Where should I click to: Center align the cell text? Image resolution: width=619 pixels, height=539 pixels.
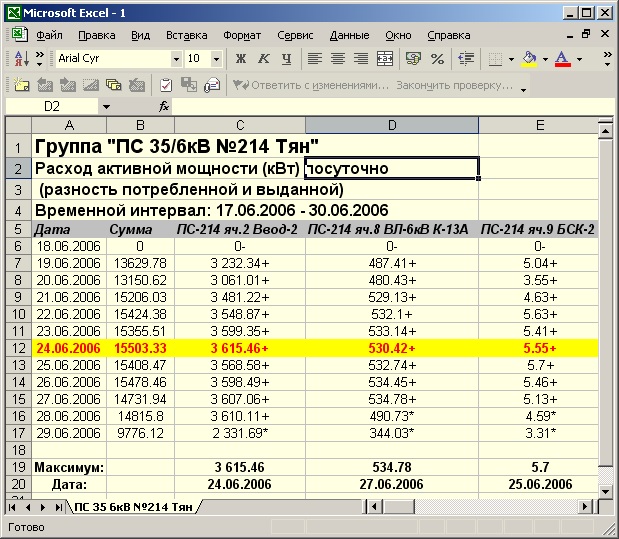pyautogui.click(x=337, y=59)
